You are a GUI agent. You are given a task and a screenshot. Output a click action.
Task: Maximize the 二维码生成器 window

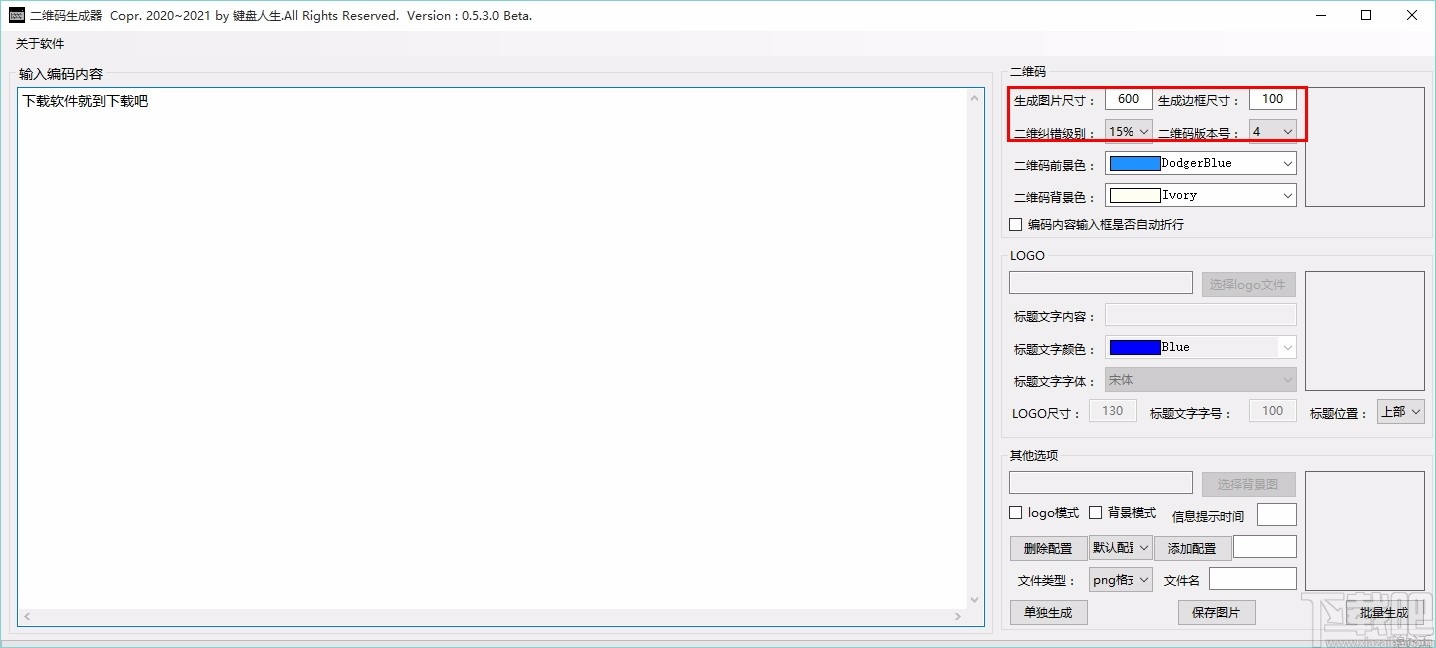(1366, 15)
